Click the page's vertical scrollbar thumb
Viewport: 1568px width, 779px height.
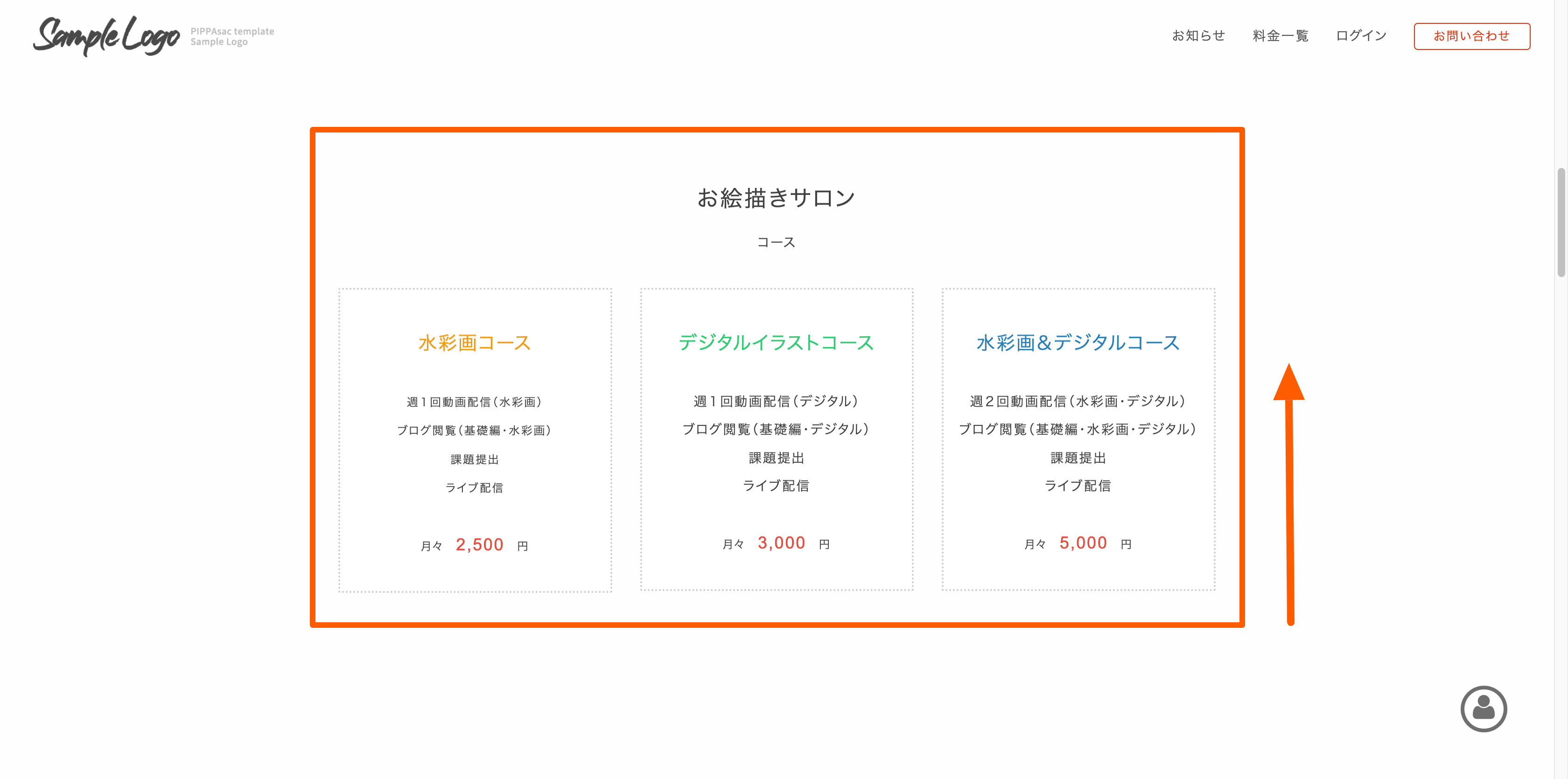(1561, 222)
